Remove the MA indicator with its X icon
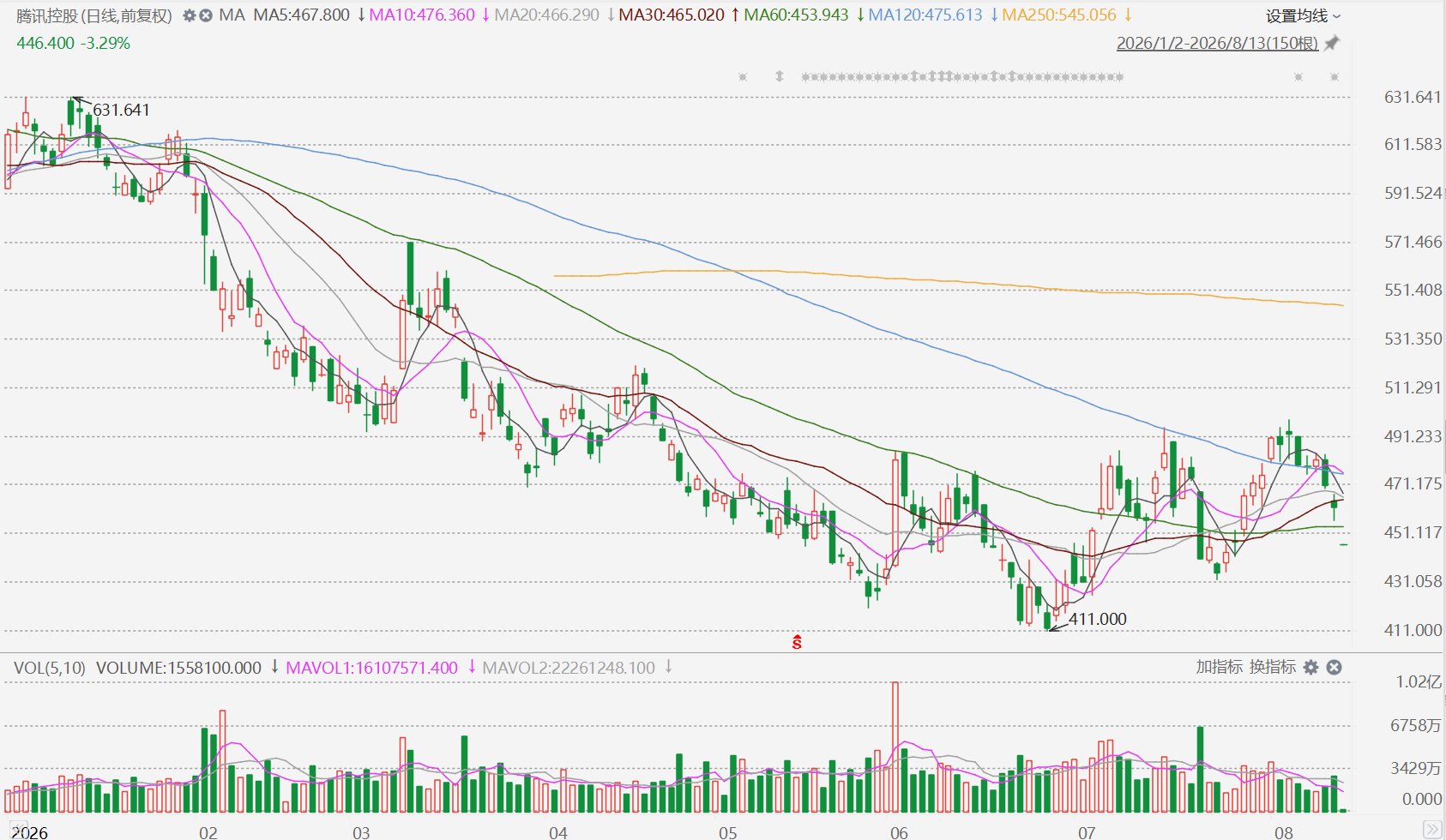Screen dimensions: 1446x840 tap(206, 15)
